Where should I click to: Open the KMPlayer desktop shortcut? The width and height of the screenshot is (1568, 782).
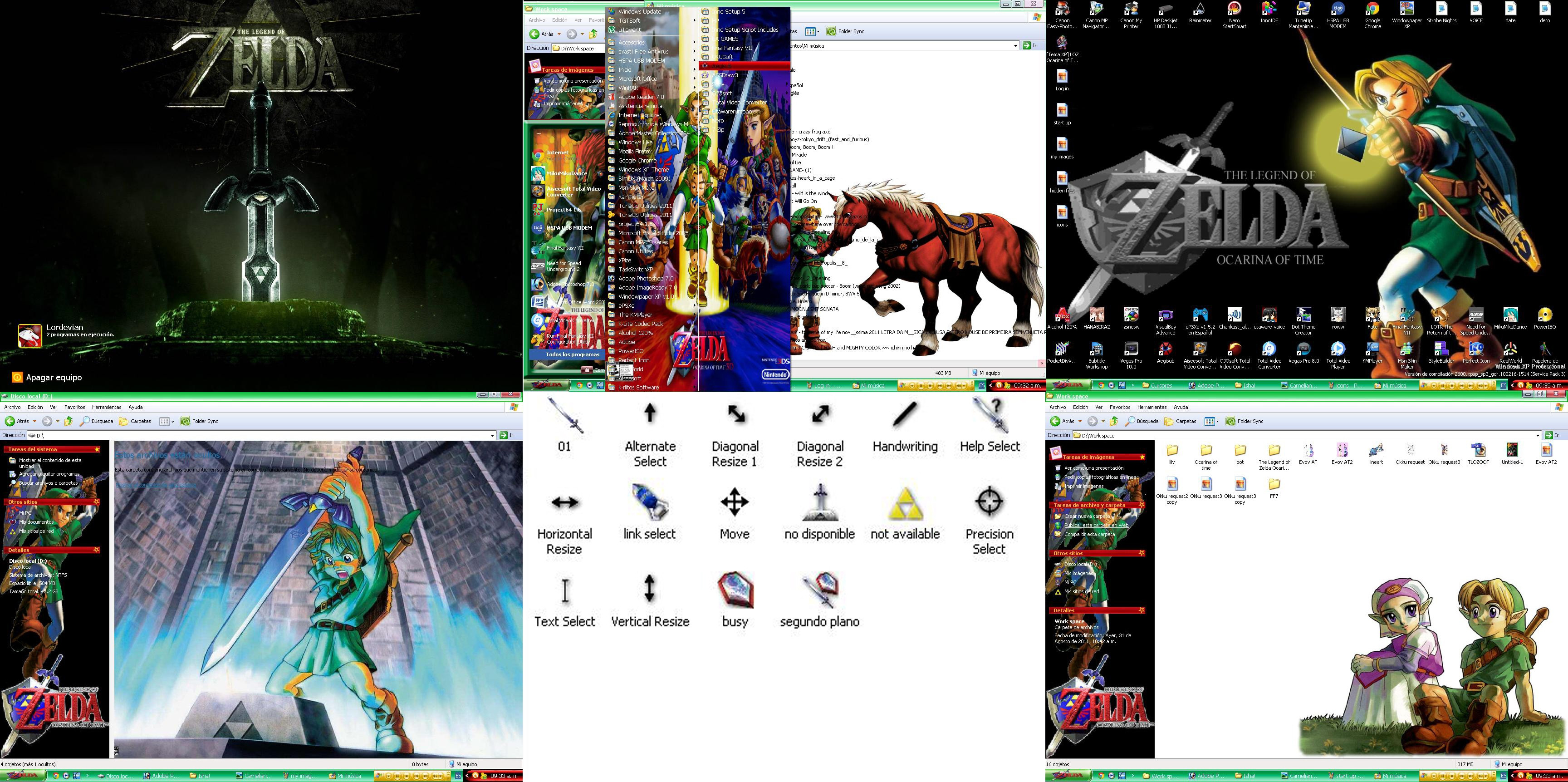pyautogui.click(x=1372, y=353)
